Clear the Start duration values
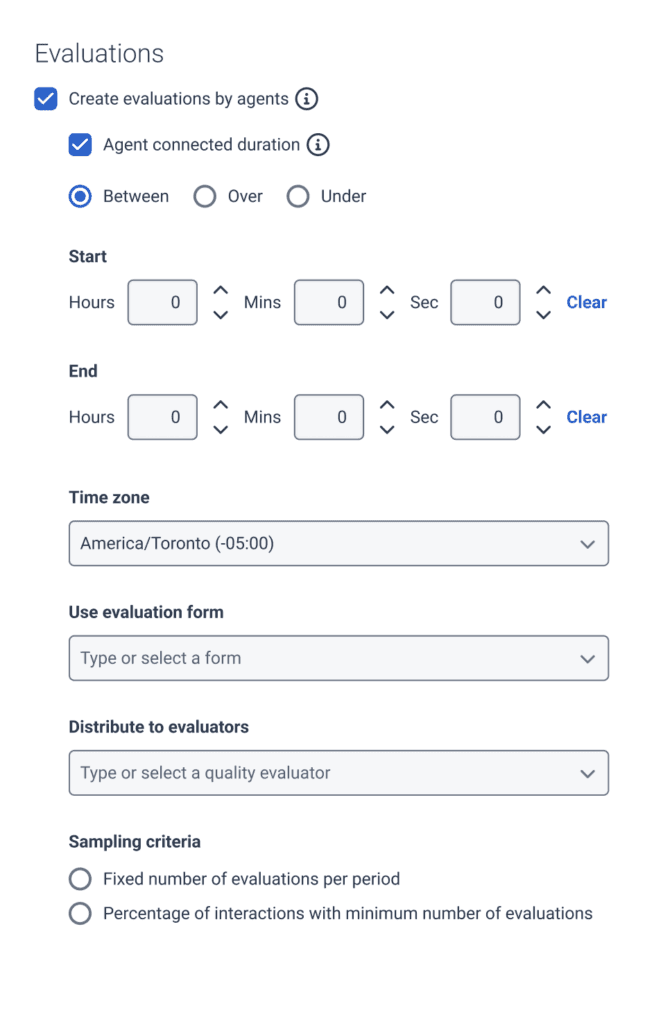 (586, 302)
